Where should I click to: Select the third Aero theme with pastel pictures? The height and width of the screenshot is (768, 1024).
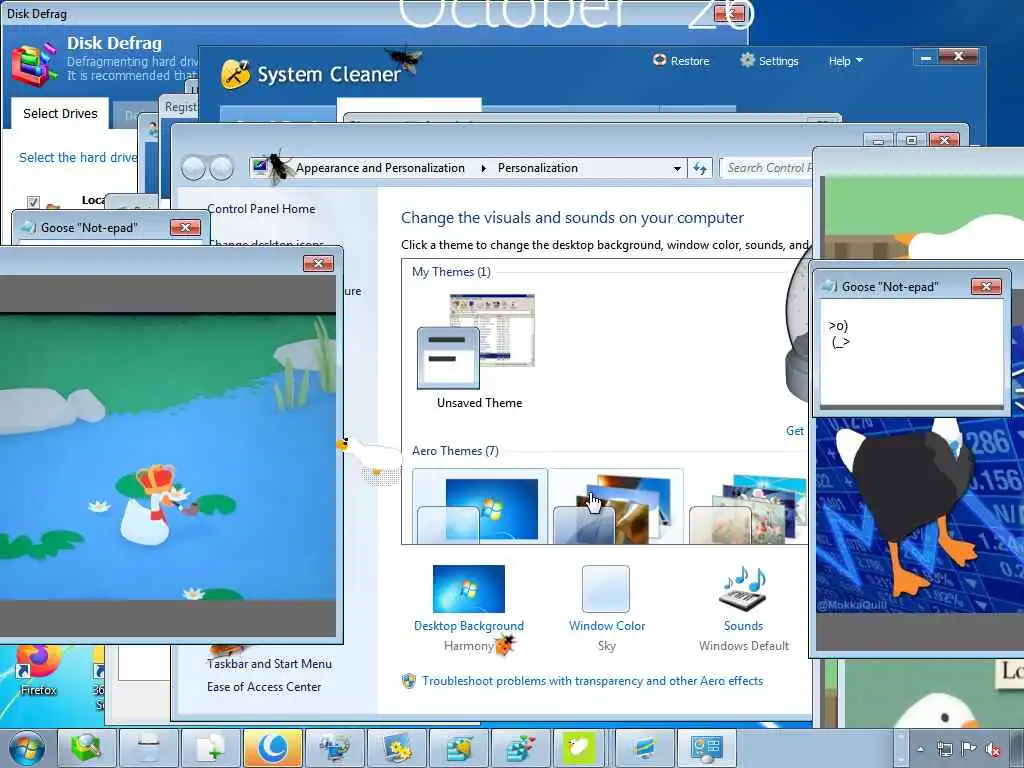(748, 508)
